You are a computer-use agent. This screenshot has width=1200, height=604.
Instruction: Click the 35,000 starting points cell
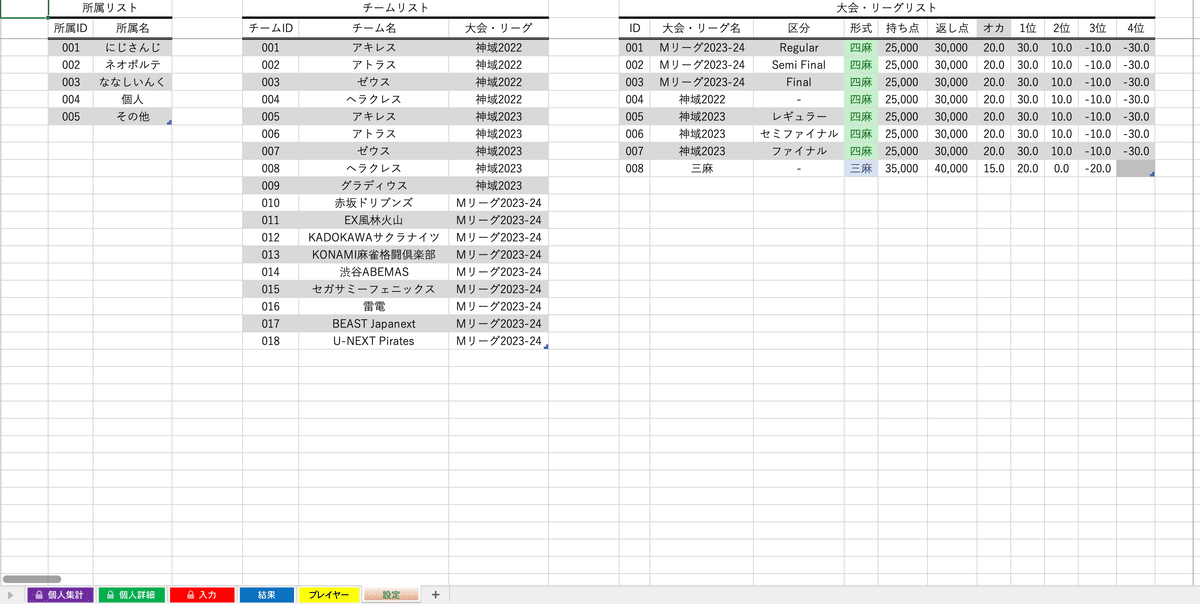coord(902,168)
